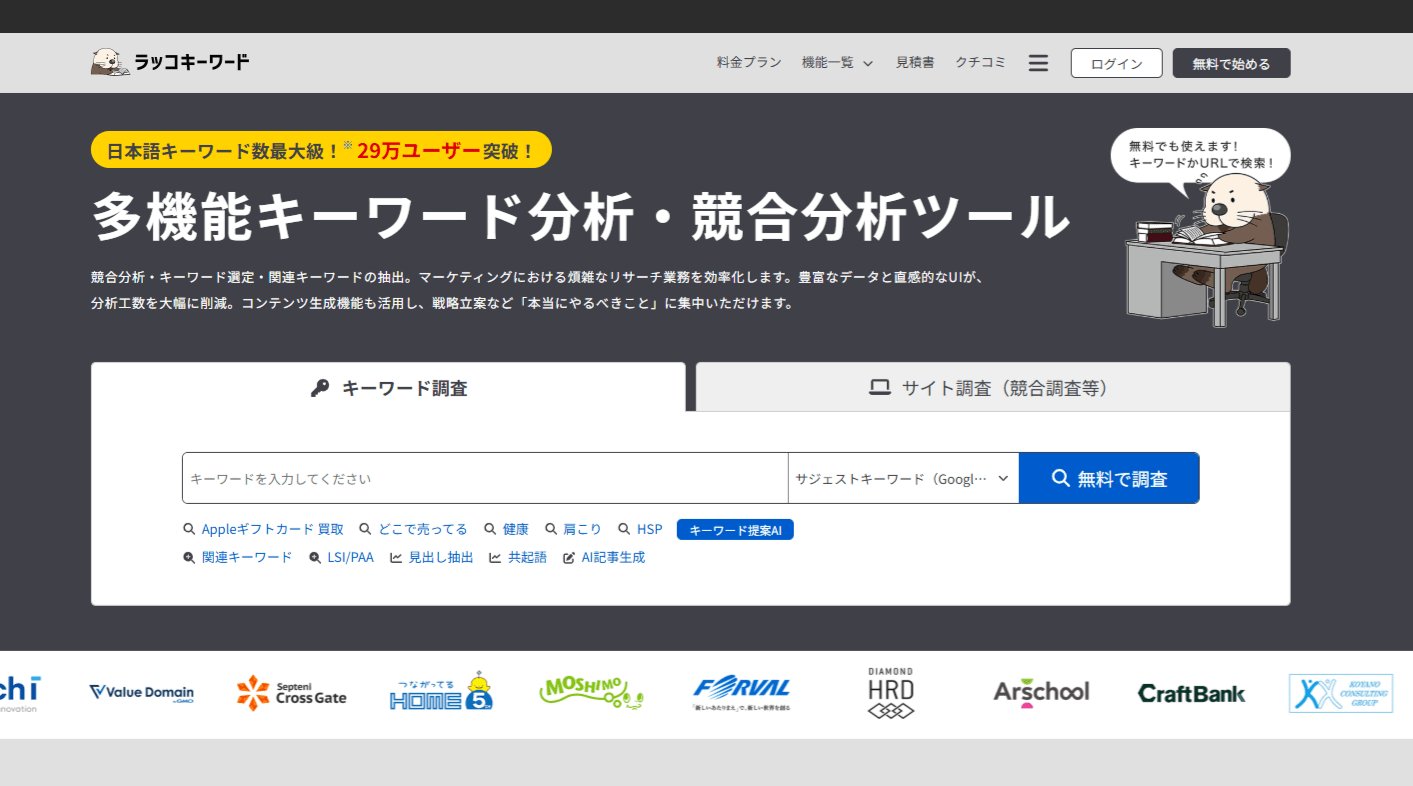Viewport: 1413px width, 786px height.
Task: Click the AI記事生成 edit icon
Action: pos(569,558)
